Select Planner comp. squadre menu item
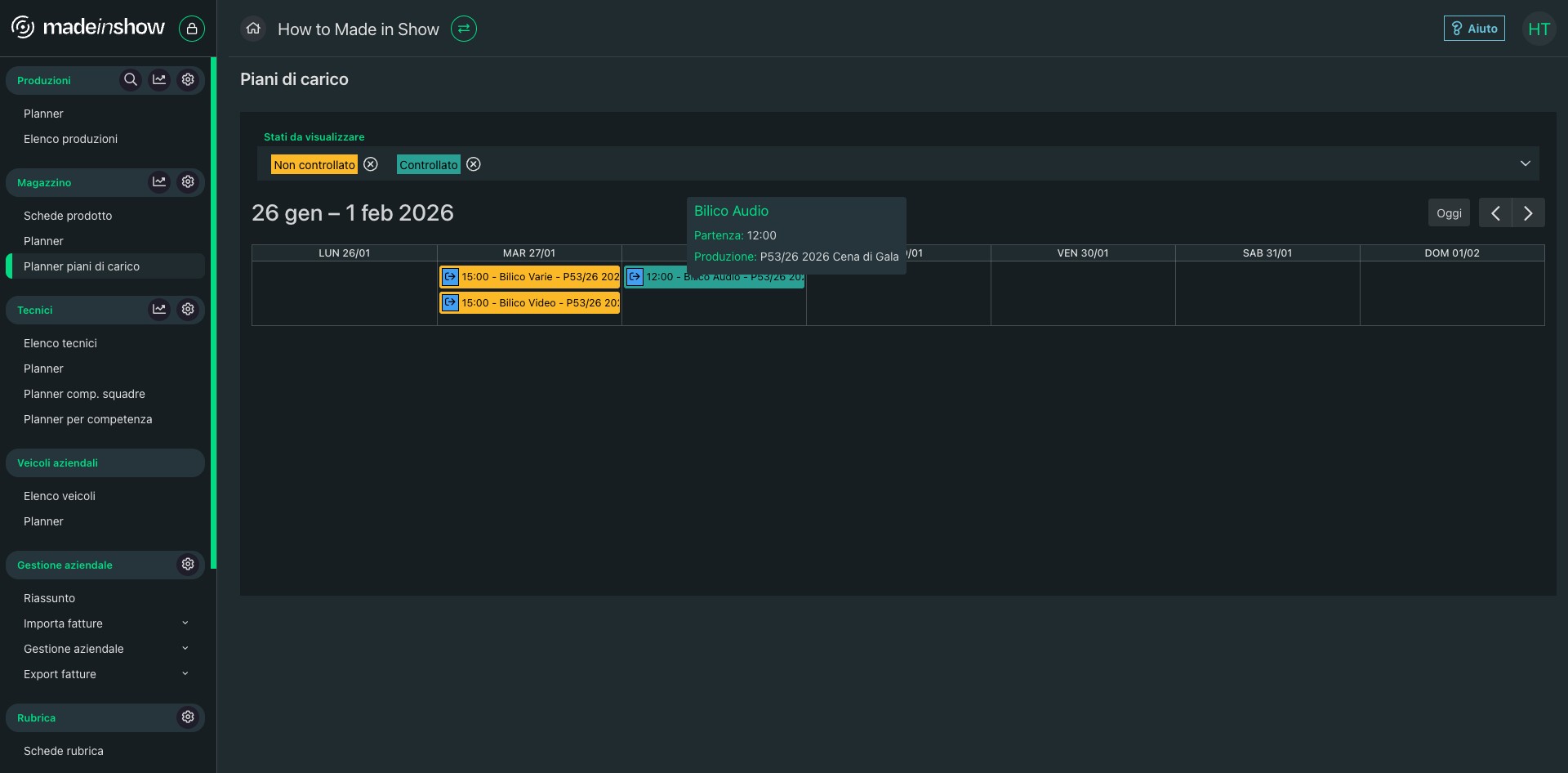This screenshot has width=1568, height=773. [84, 394]
